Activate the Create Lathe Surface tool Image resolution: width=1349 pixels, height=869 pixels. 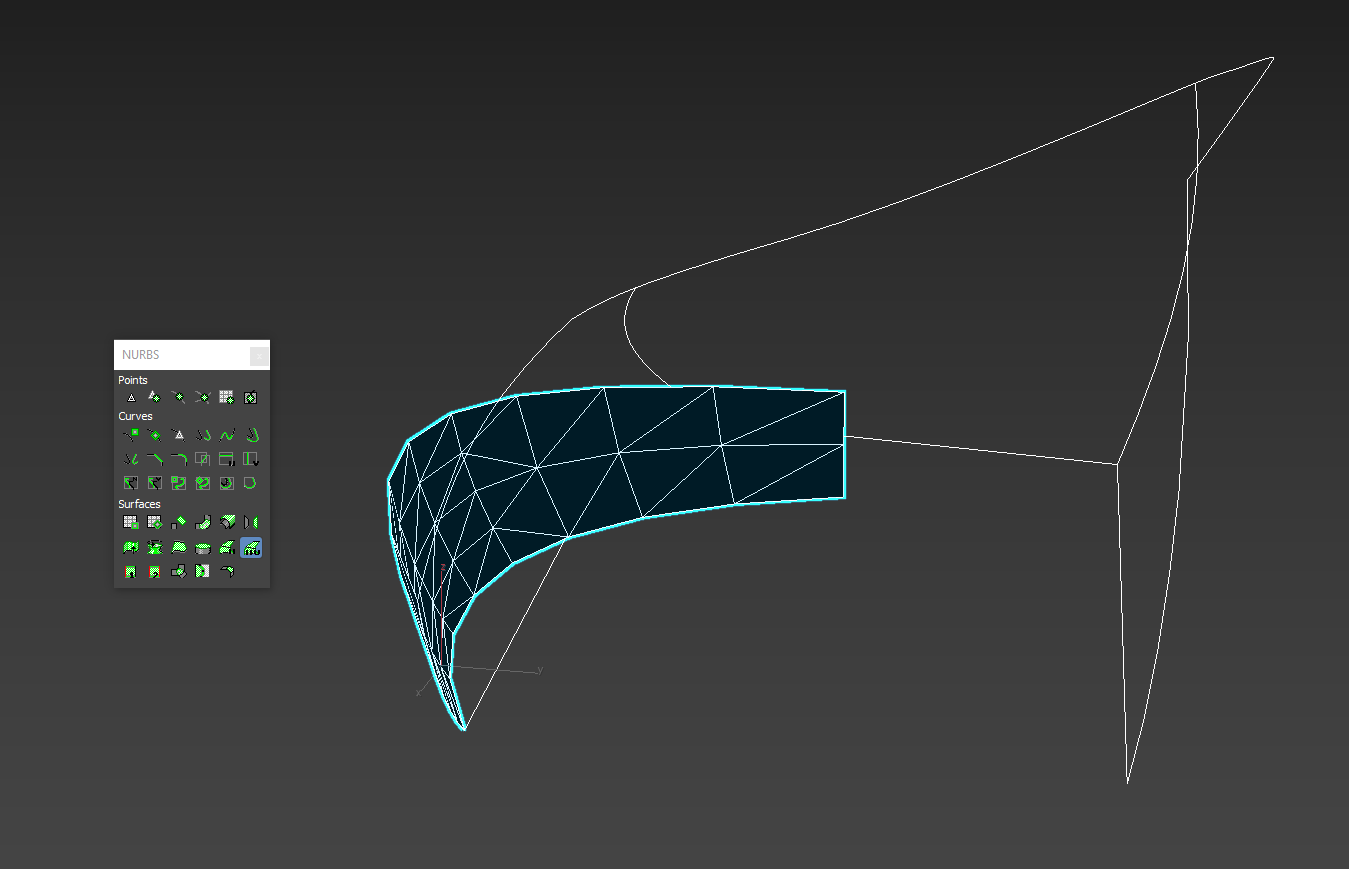(155, 547)
